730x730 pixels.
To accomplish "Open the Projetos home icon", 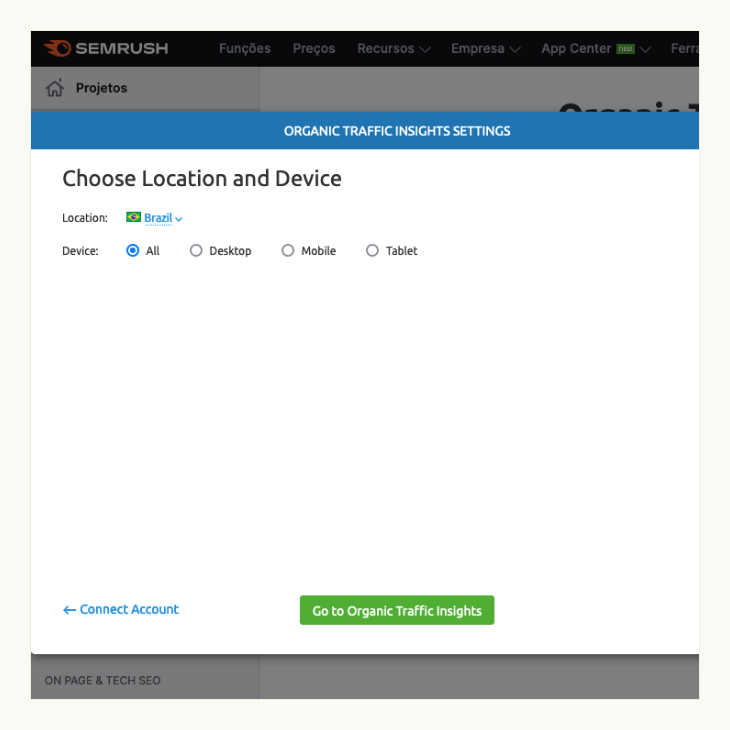I will click(54, 88).
